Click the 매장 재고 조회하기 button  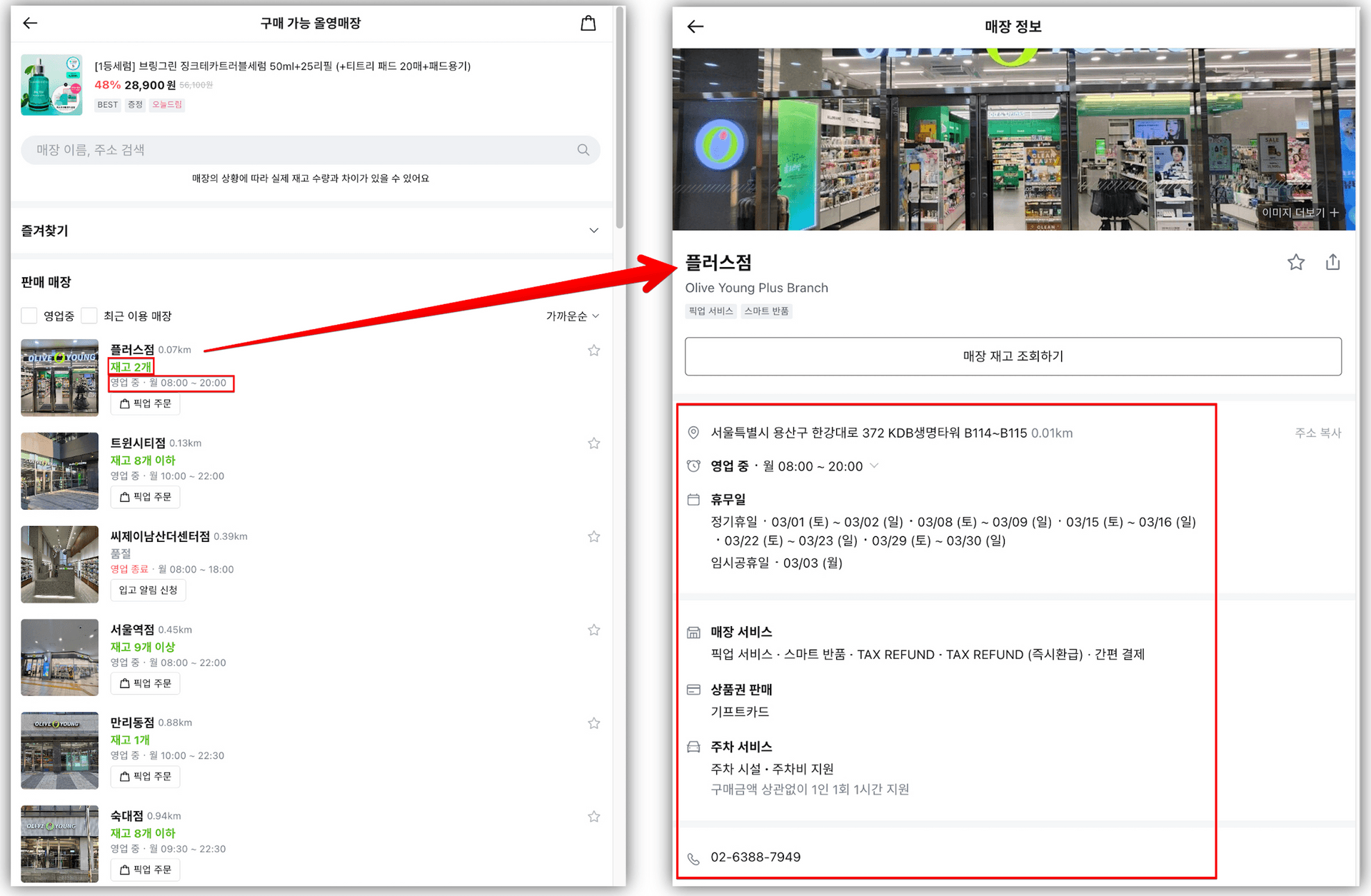click(1013, 356)
